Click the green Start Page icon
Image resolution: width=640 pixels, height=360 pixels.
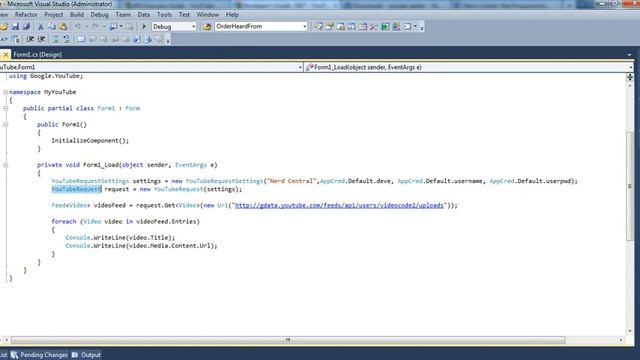click(x=385, y=27)
